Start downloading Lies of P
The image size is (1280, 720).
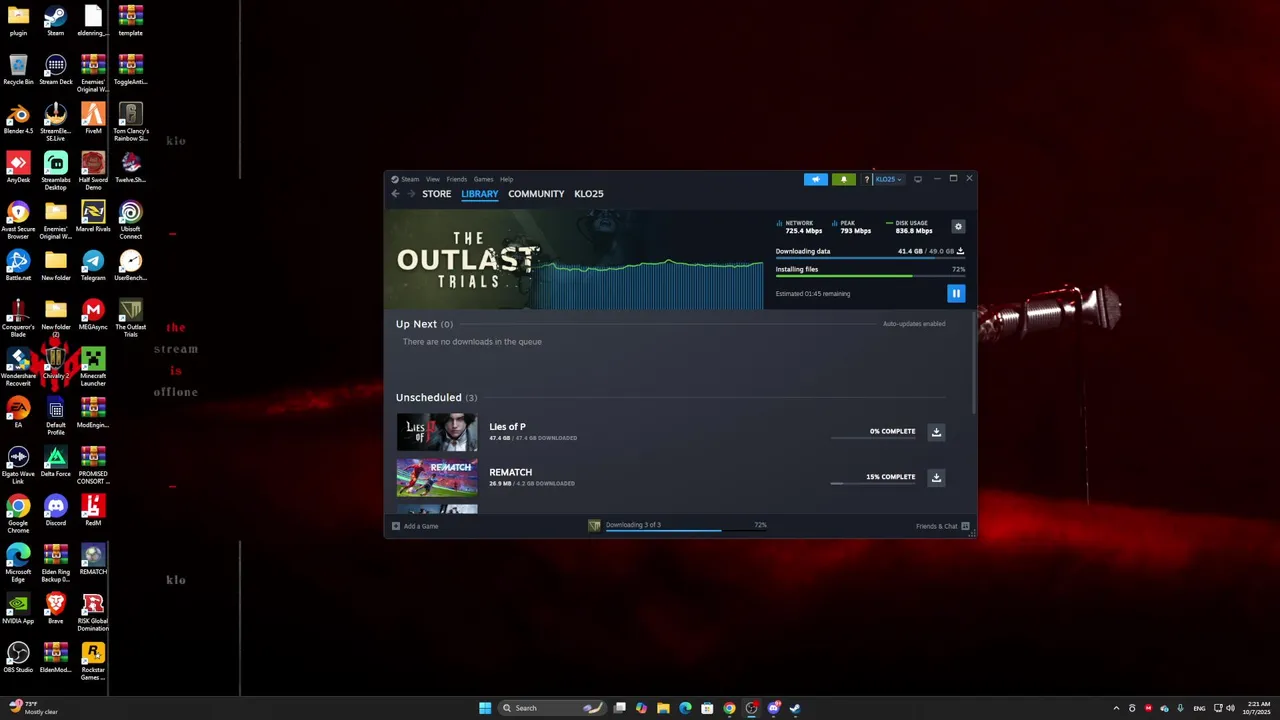936,432
